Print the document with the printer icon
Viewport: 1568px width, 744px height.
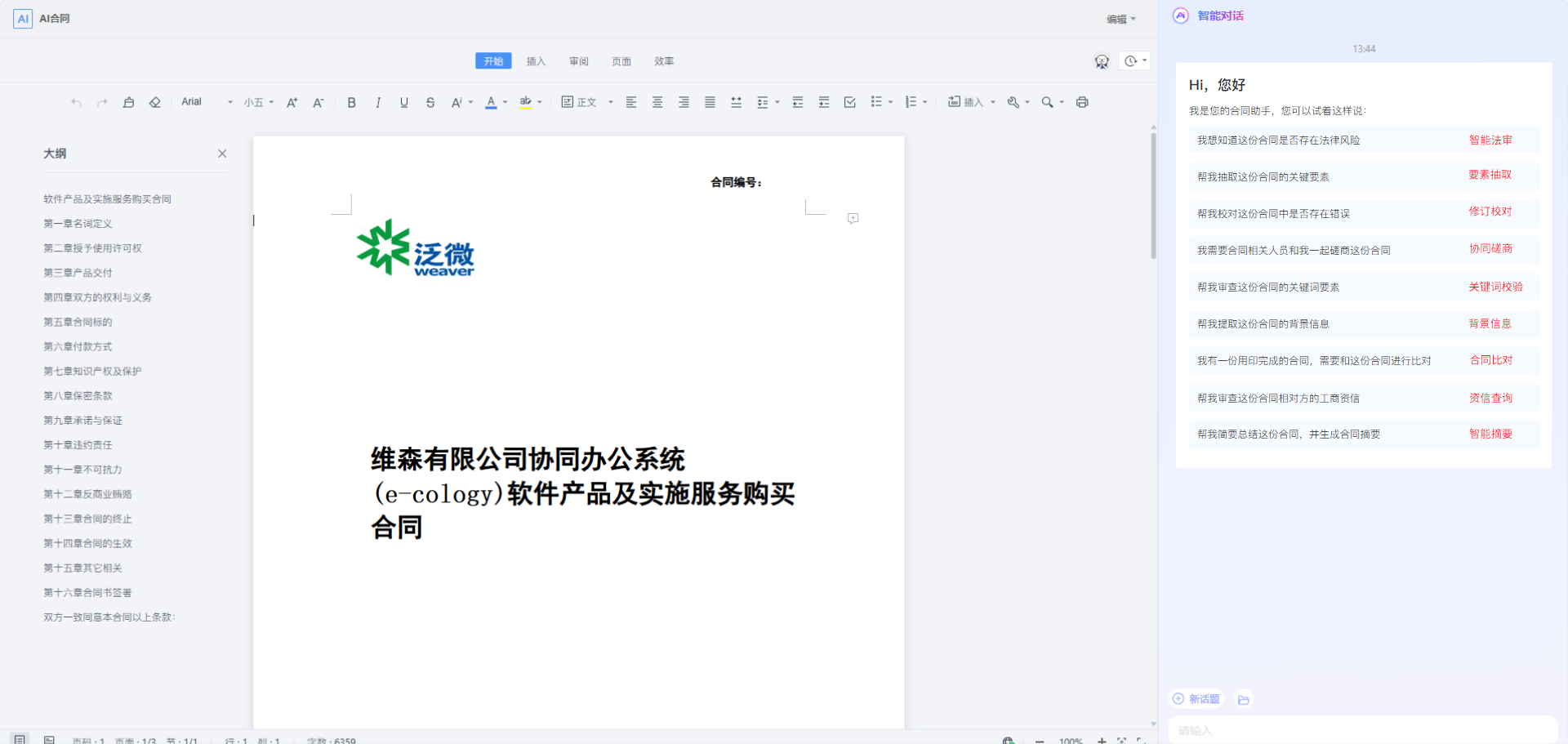[1082, 102]
